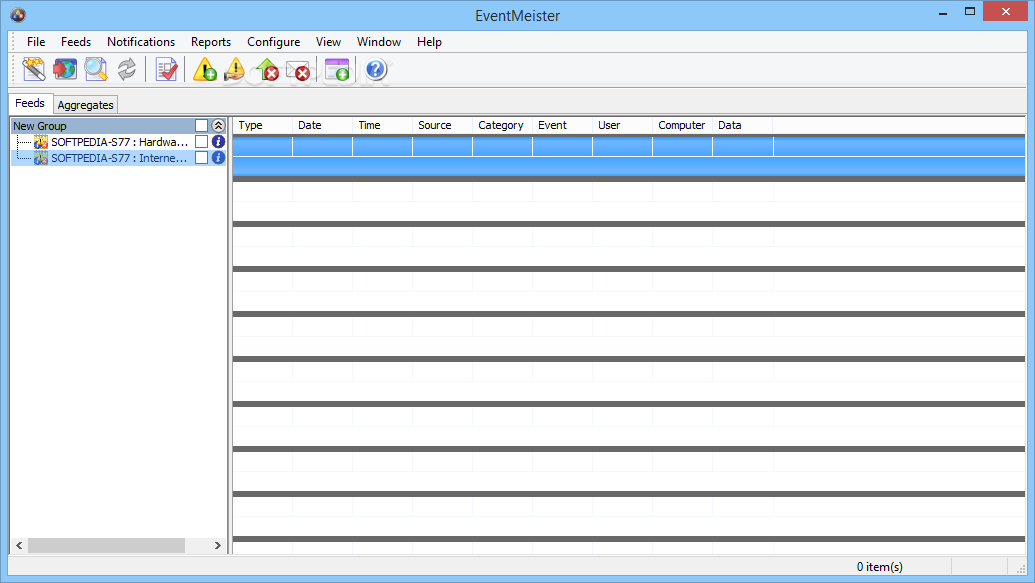The width and height of the screenshot is (1035, 583).
Task: Click the EventMeister title bar app icon
Action: 18,15
